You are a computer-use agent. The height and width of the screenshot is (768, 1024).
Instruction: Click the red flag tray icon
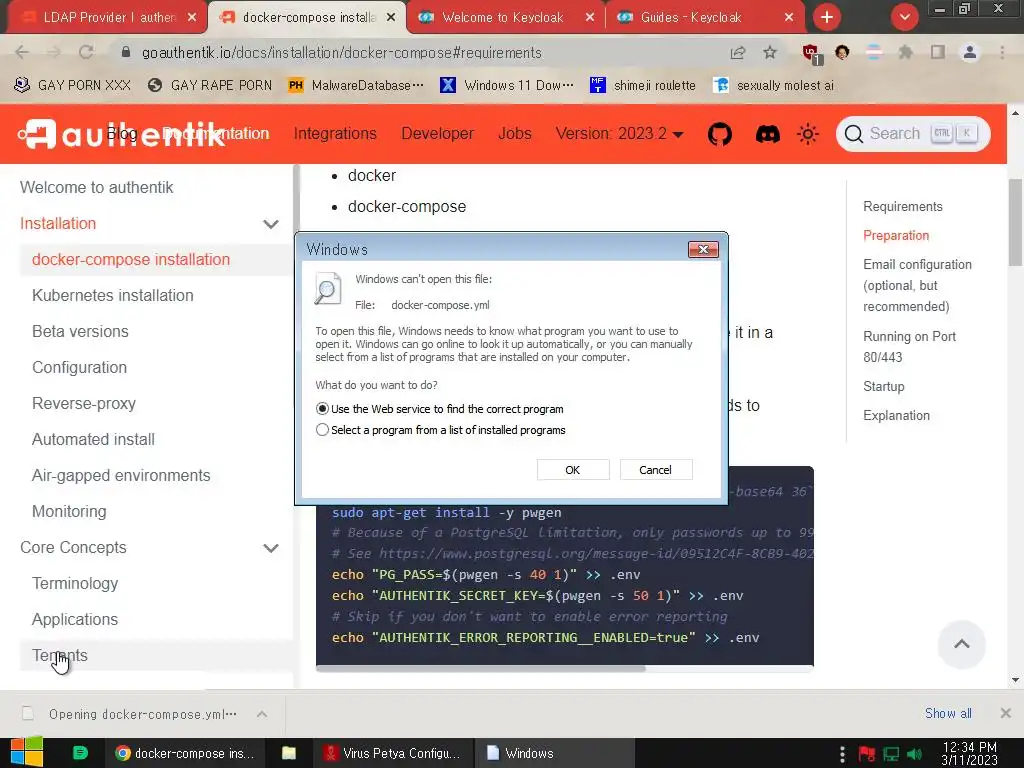click(867, 754)
